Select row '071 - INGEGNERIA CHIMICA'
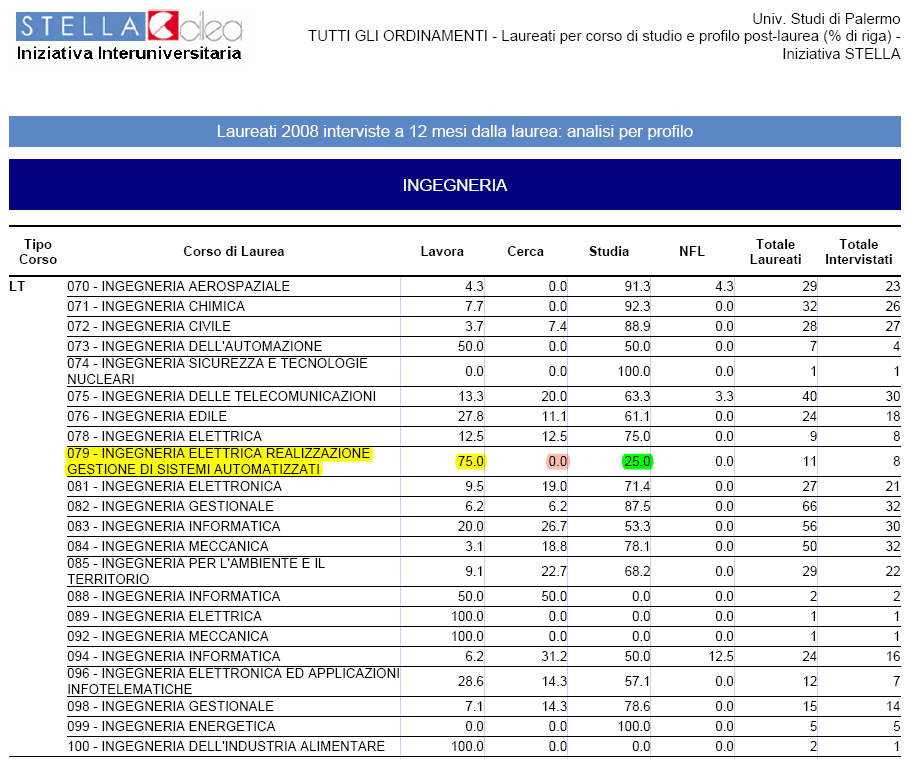Screen dimensions: 908x759 pyautogui.click(x=484, y=306)
